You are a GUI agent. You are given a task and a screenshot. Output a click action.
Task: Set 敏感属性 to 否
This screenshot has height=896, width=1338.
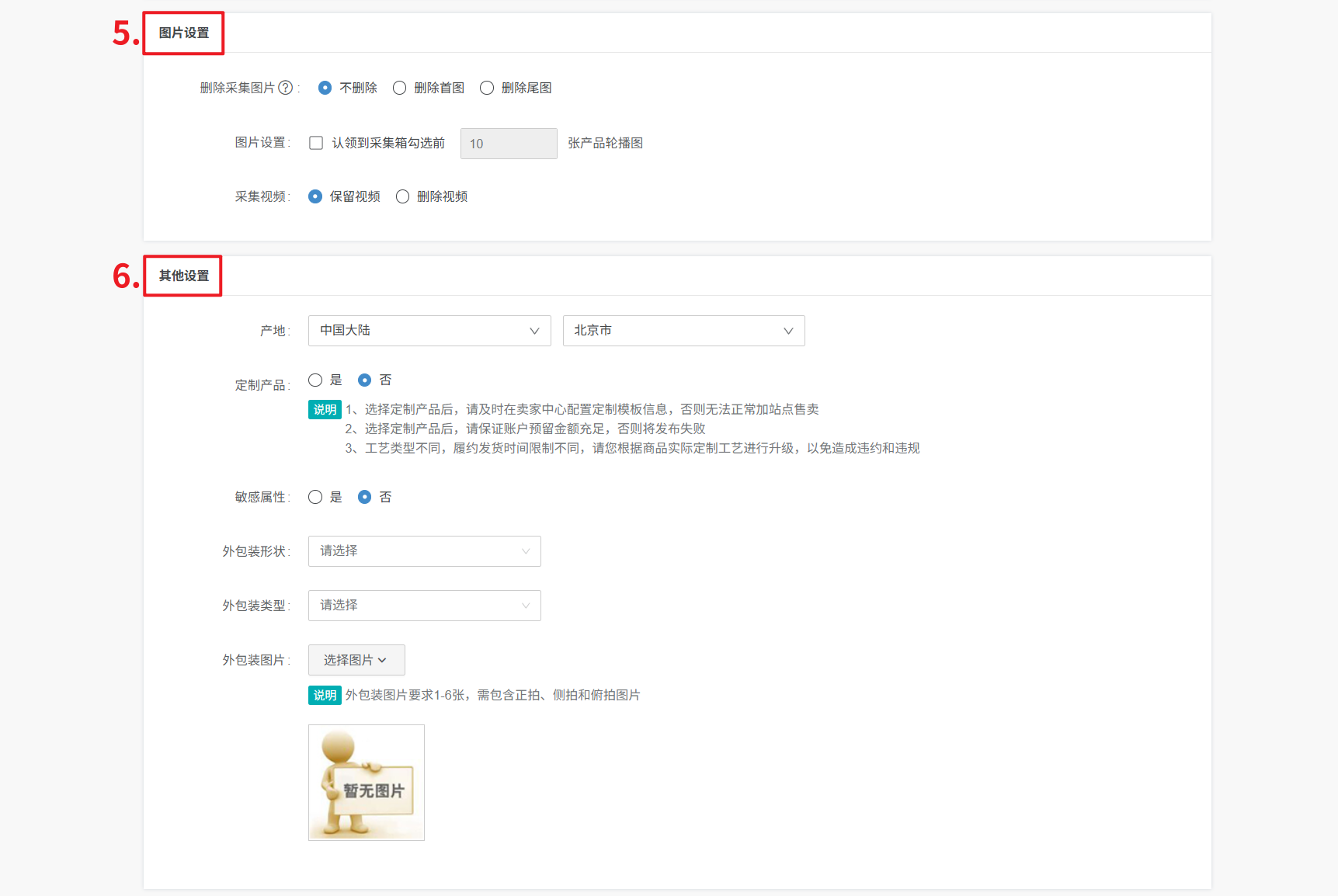tap(364, 497)
